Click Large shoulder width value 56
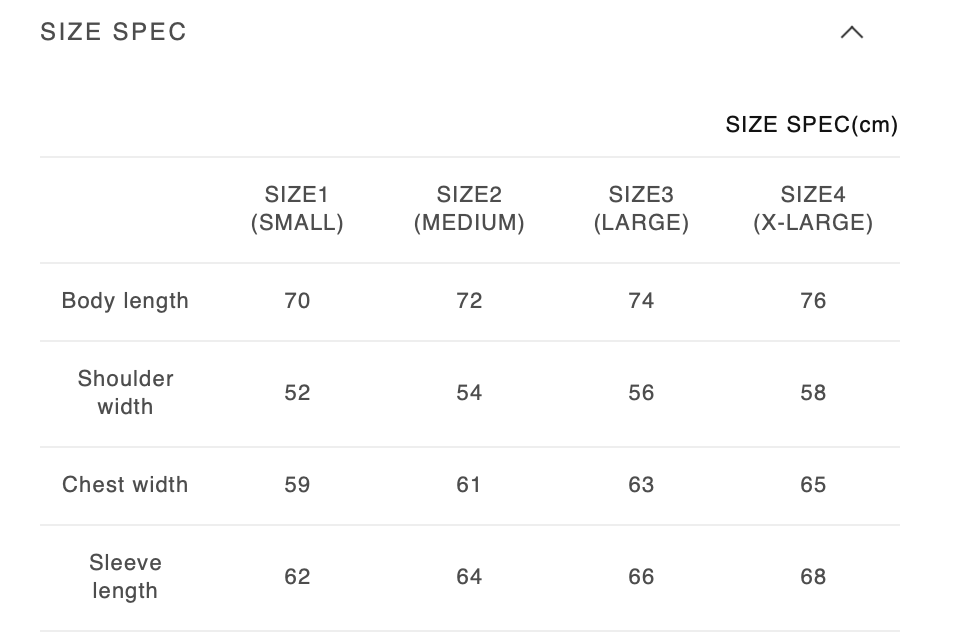The image size is (974, 636). tap(641, 393)
